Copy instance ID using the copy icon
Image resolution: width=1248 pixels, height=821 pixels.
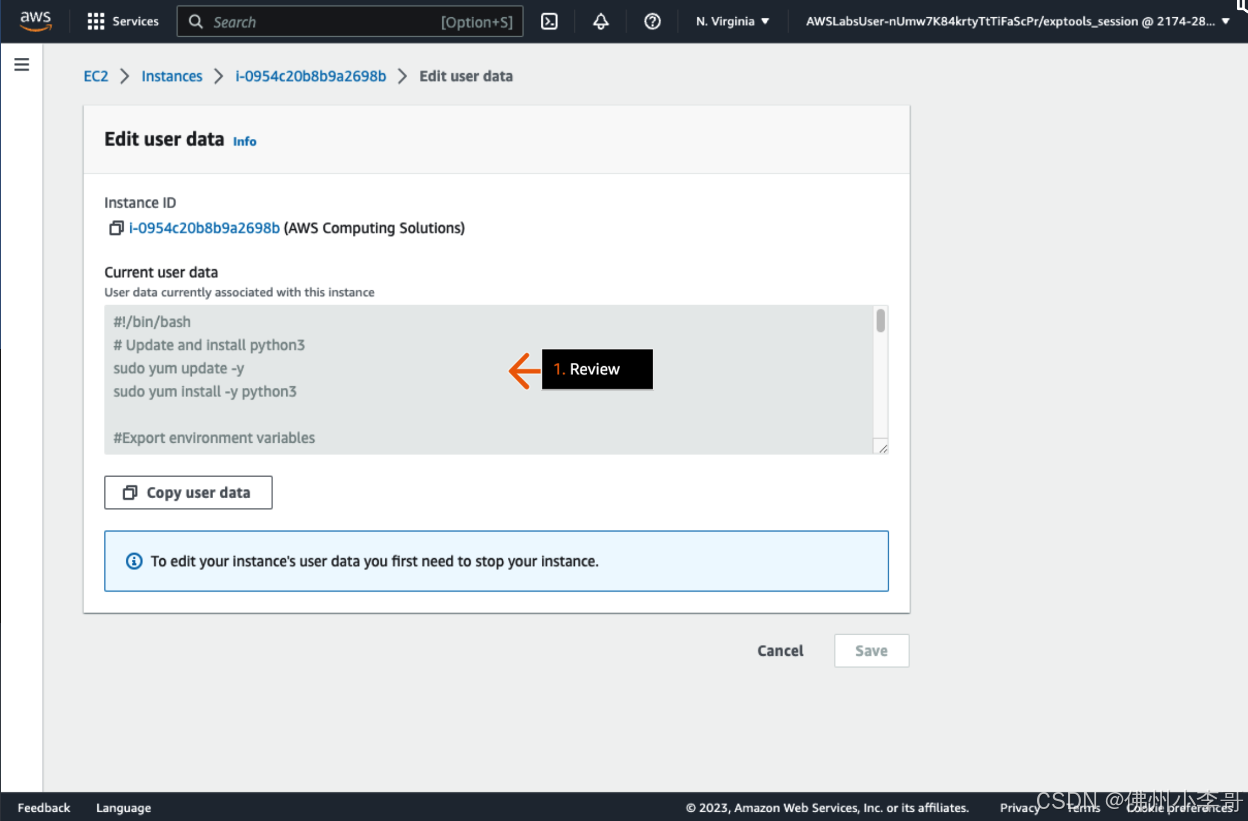(x=116, y=228)
